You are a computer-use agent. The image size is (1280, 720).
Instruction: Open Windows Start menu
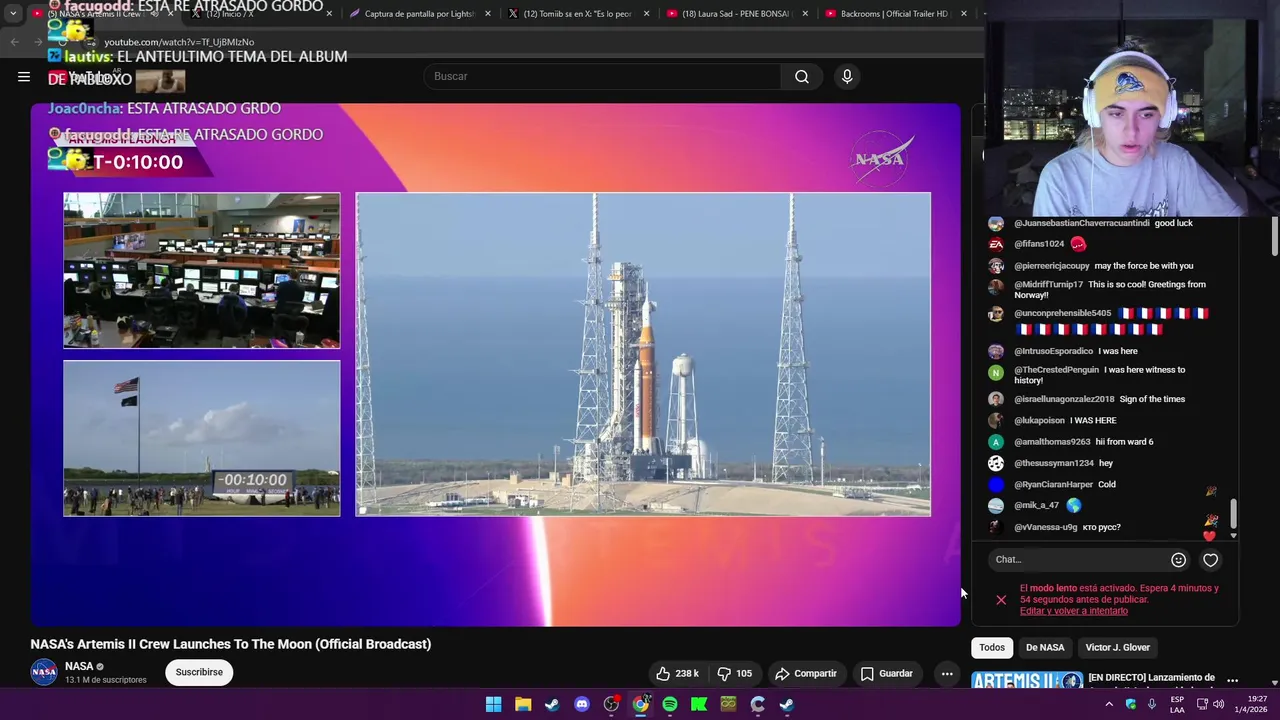click(x=494, y=704)
